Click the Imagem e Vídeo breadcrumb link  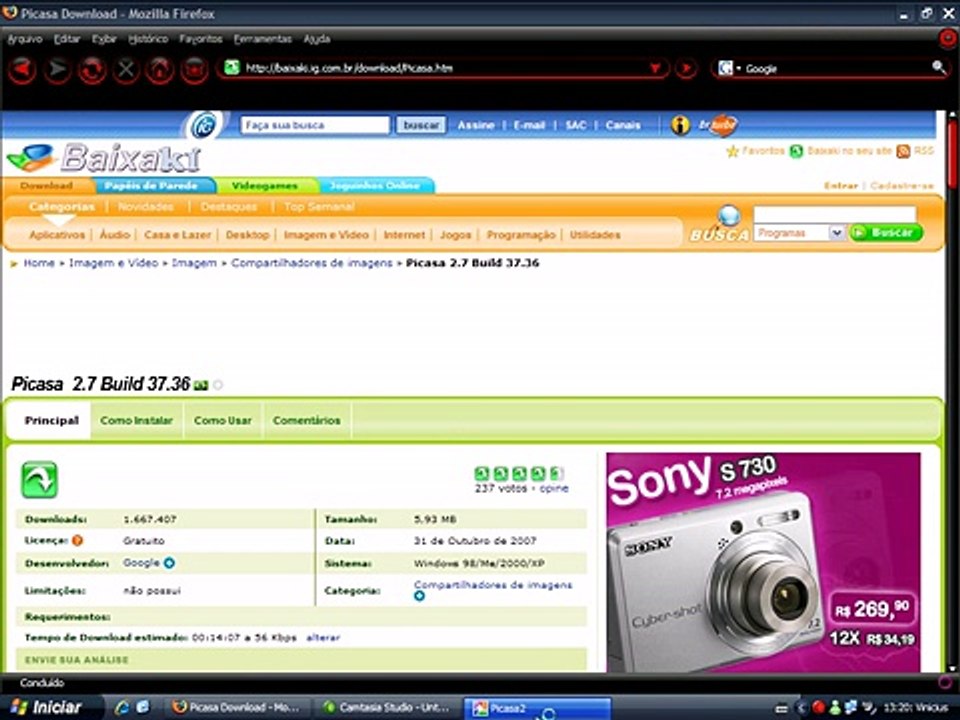(113, 263)
